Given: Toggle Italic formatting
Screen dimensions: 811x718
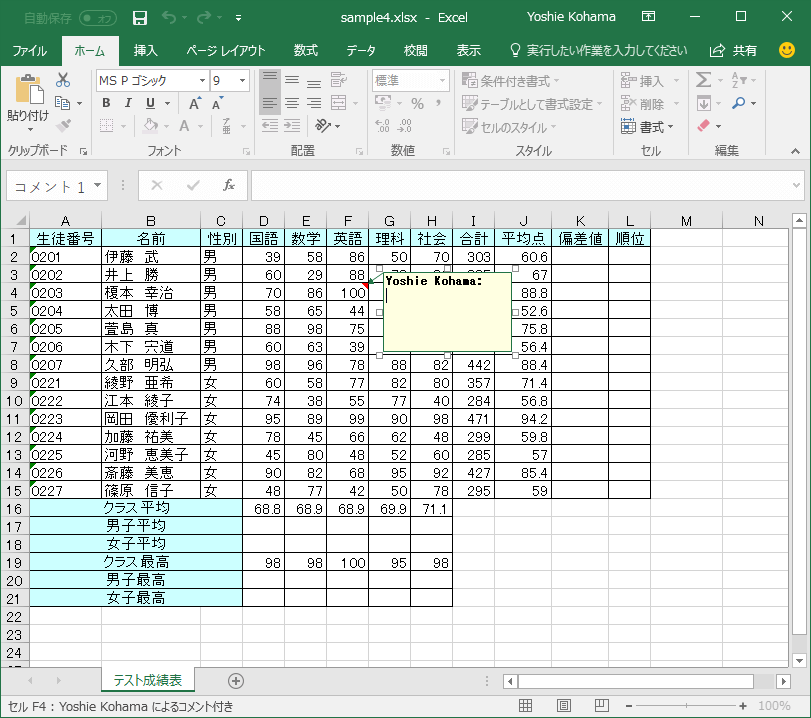Looking at the screenshot, I should (128, 103).
